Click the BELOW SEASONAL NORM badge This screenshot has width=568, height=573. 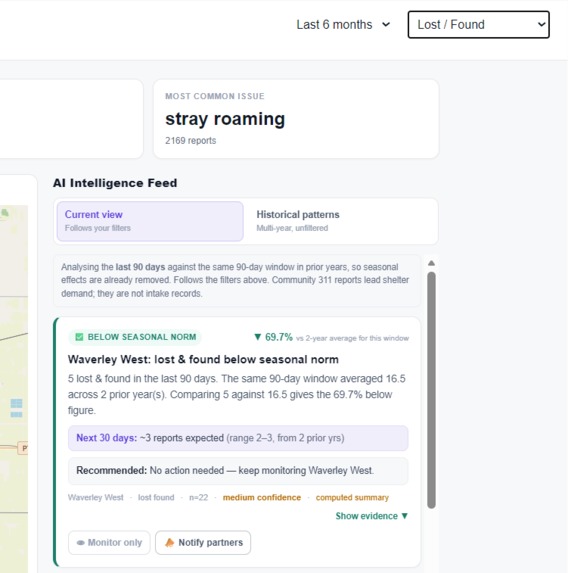135,337
